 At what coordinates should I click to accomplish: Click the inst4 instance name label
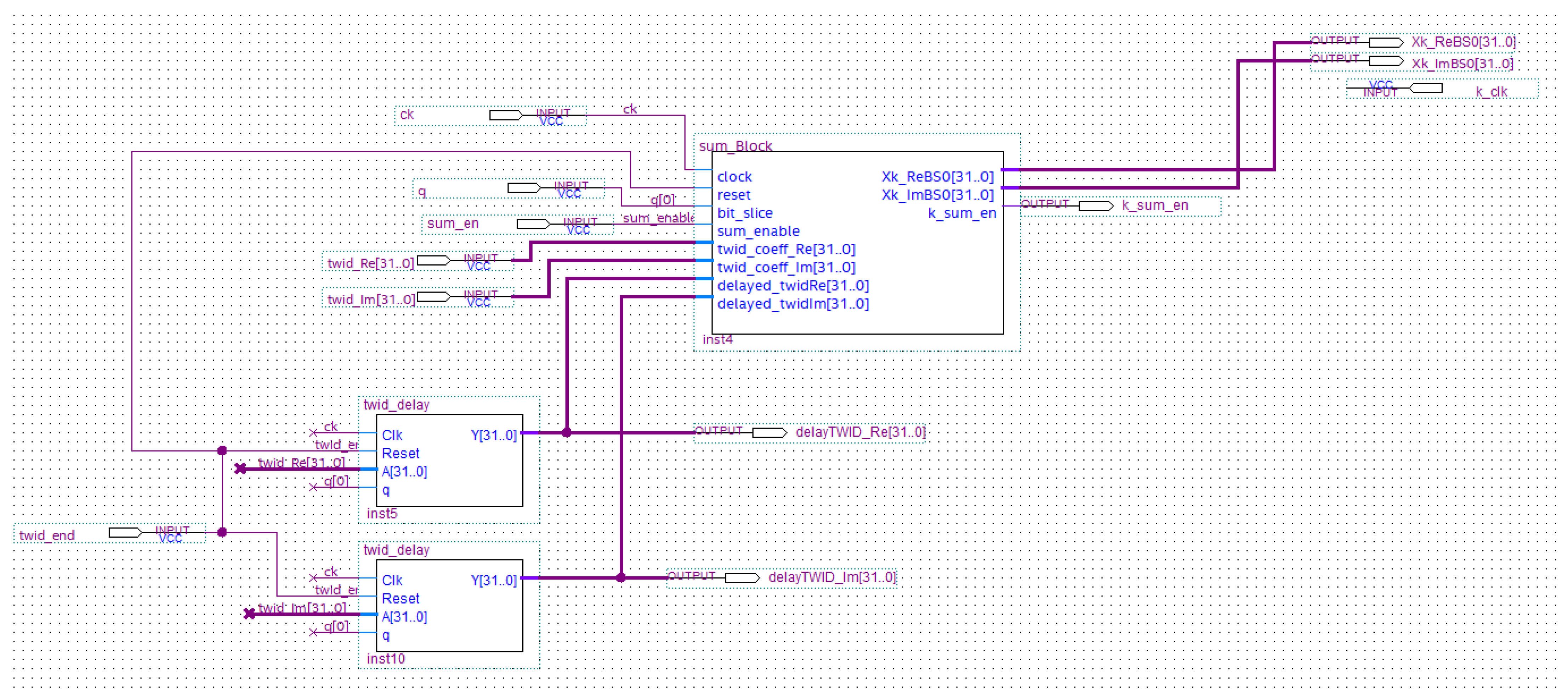tap(717, 340)
